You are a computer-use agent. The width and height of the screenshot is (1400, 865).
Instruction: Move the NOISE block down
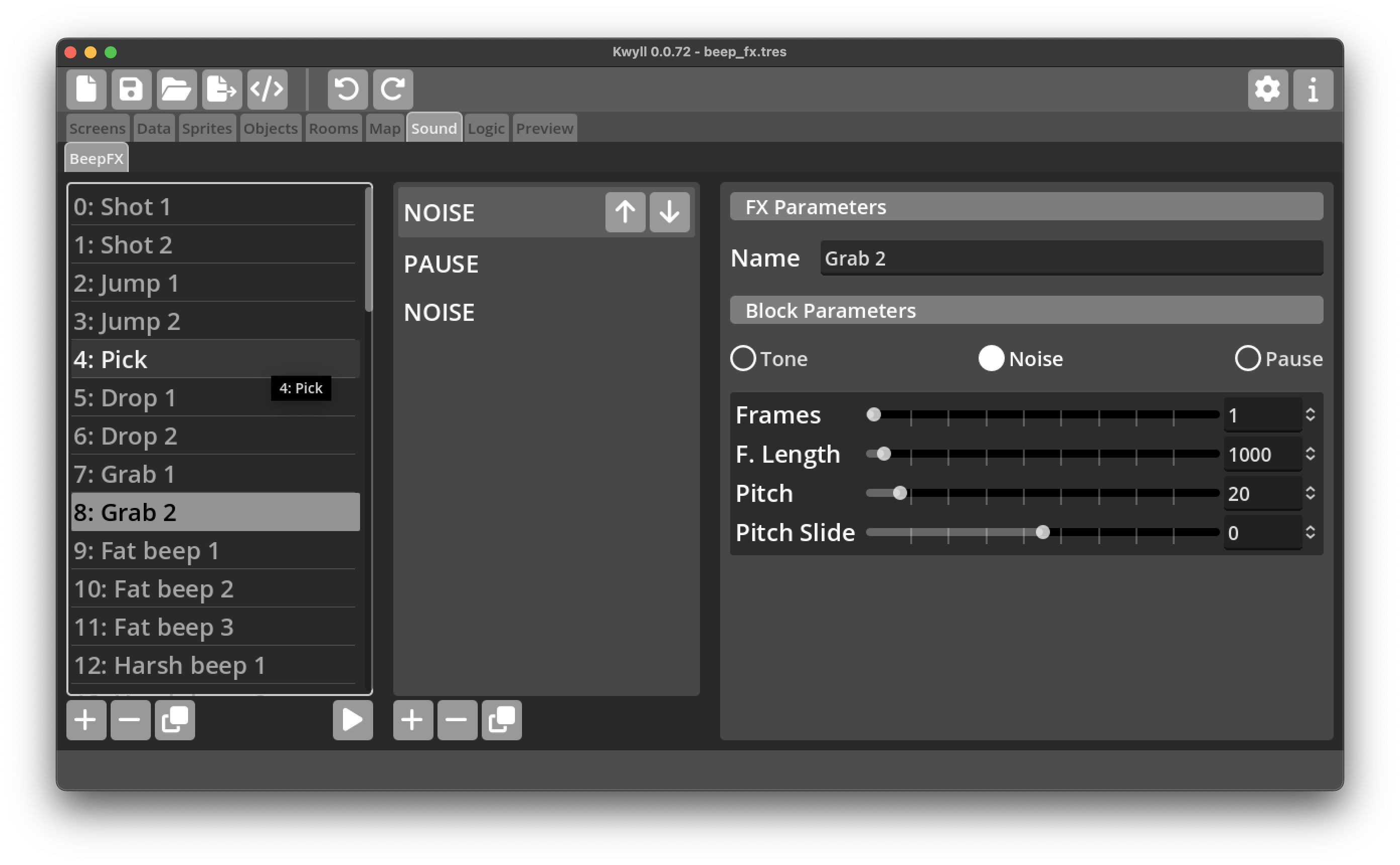pyautogui.click(x=669, y=212)
